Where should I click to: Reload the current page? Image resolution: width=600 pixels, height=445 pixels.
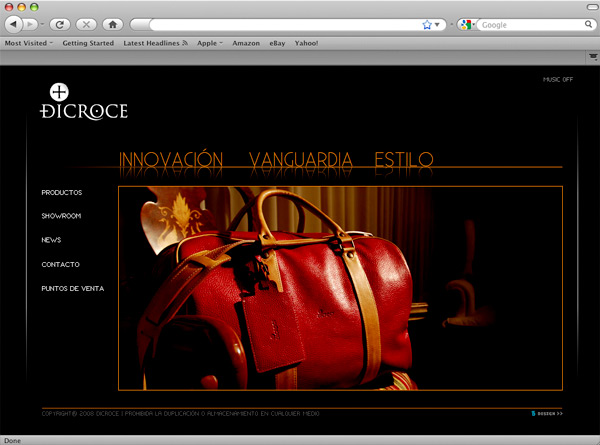59,23
